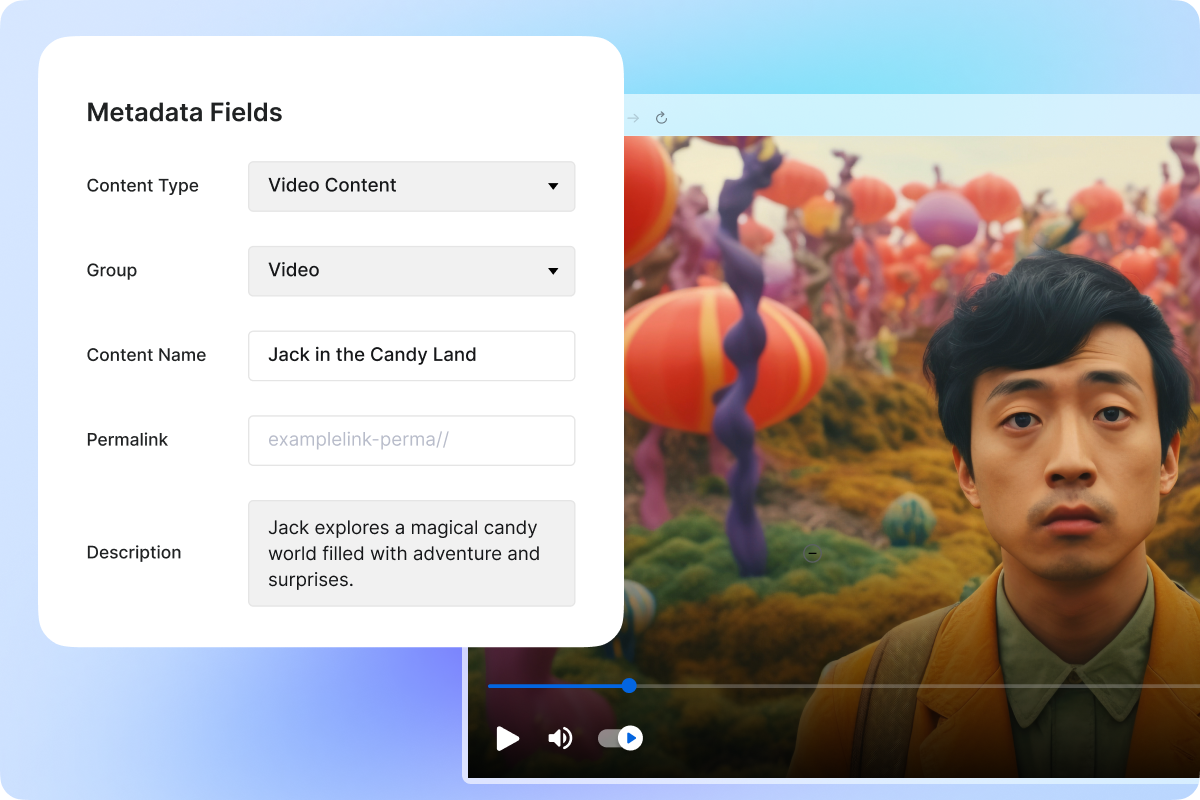Expand the Group dropdown
Image resolution: width=1200 pixels, height=800 pixels.
pyautogui.click(x=411, y=271)
